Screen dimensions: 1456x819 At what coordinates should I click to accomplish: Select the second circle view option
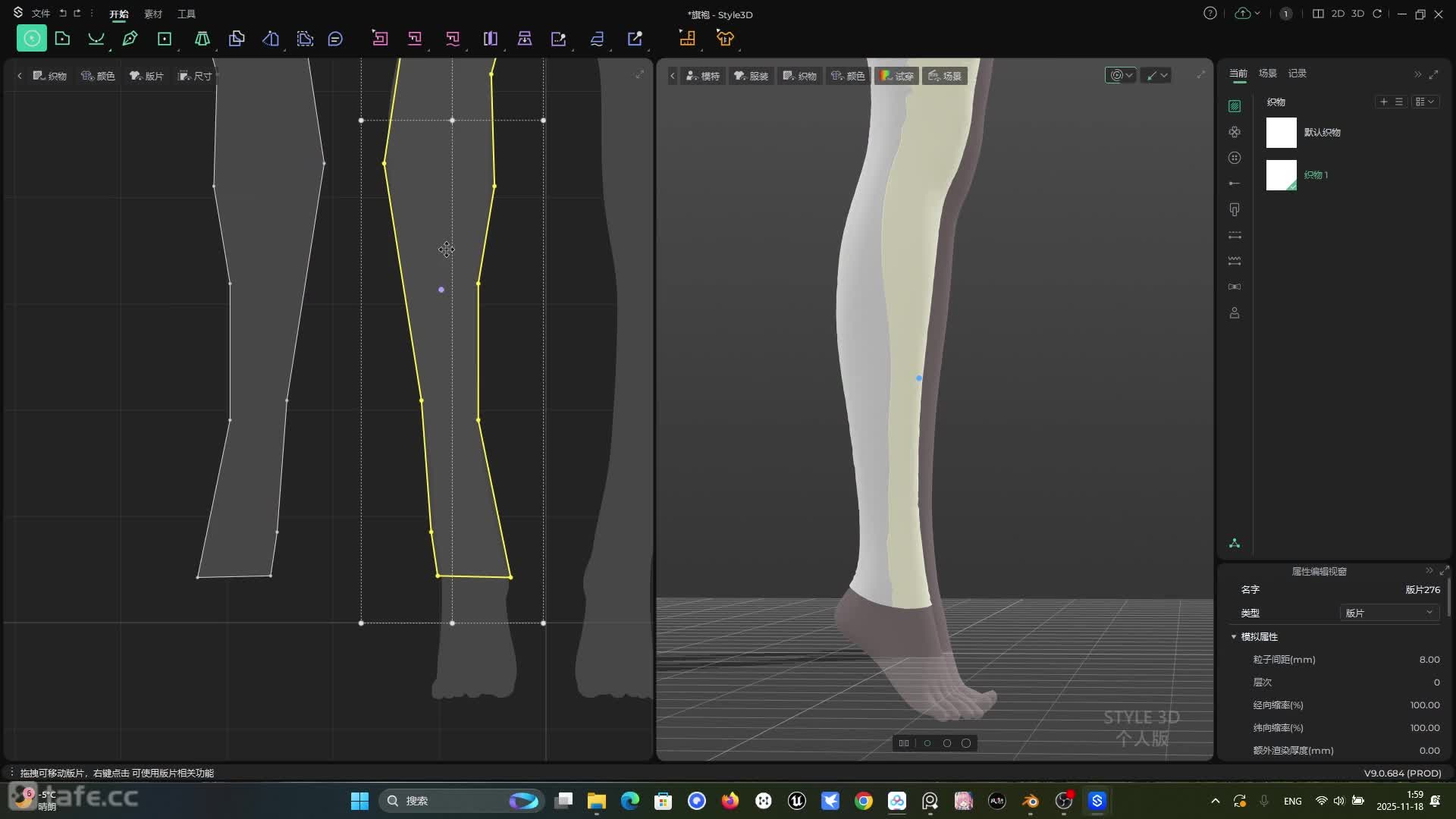(946, 743)
